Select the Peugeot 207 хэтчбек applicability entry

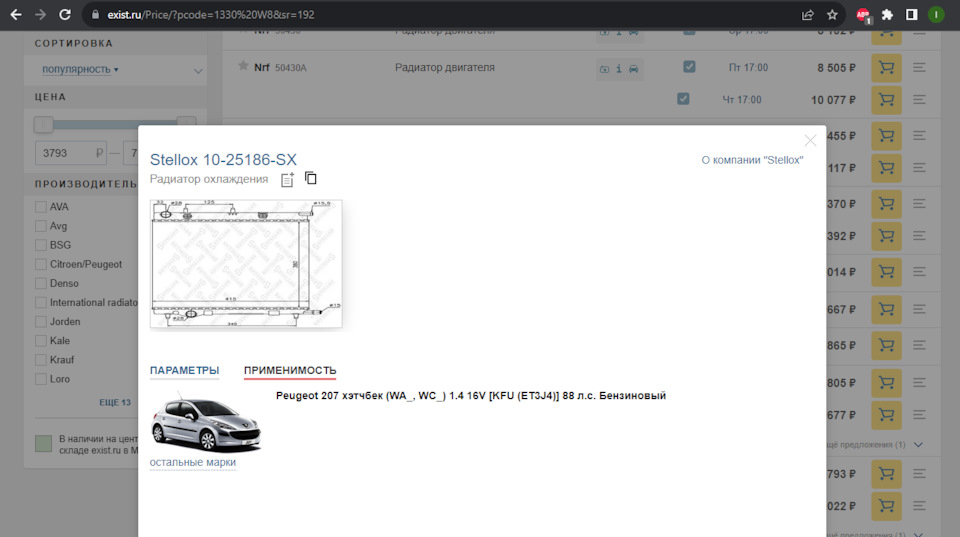pos(471,396)
